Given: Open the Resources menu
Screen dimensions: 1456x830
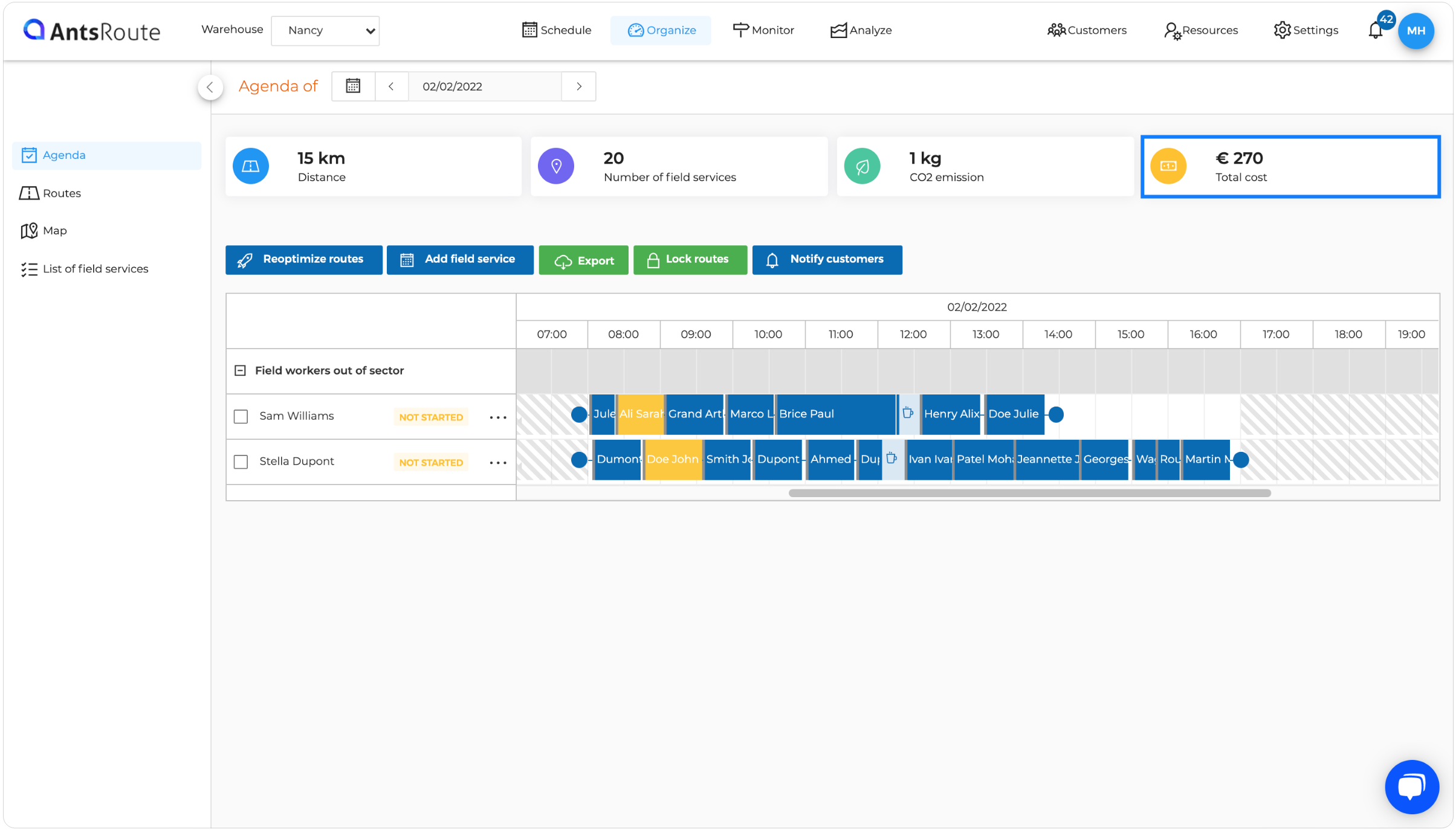Looking at the screenshot, I should pyautogui.click(x=1201, y=30).
